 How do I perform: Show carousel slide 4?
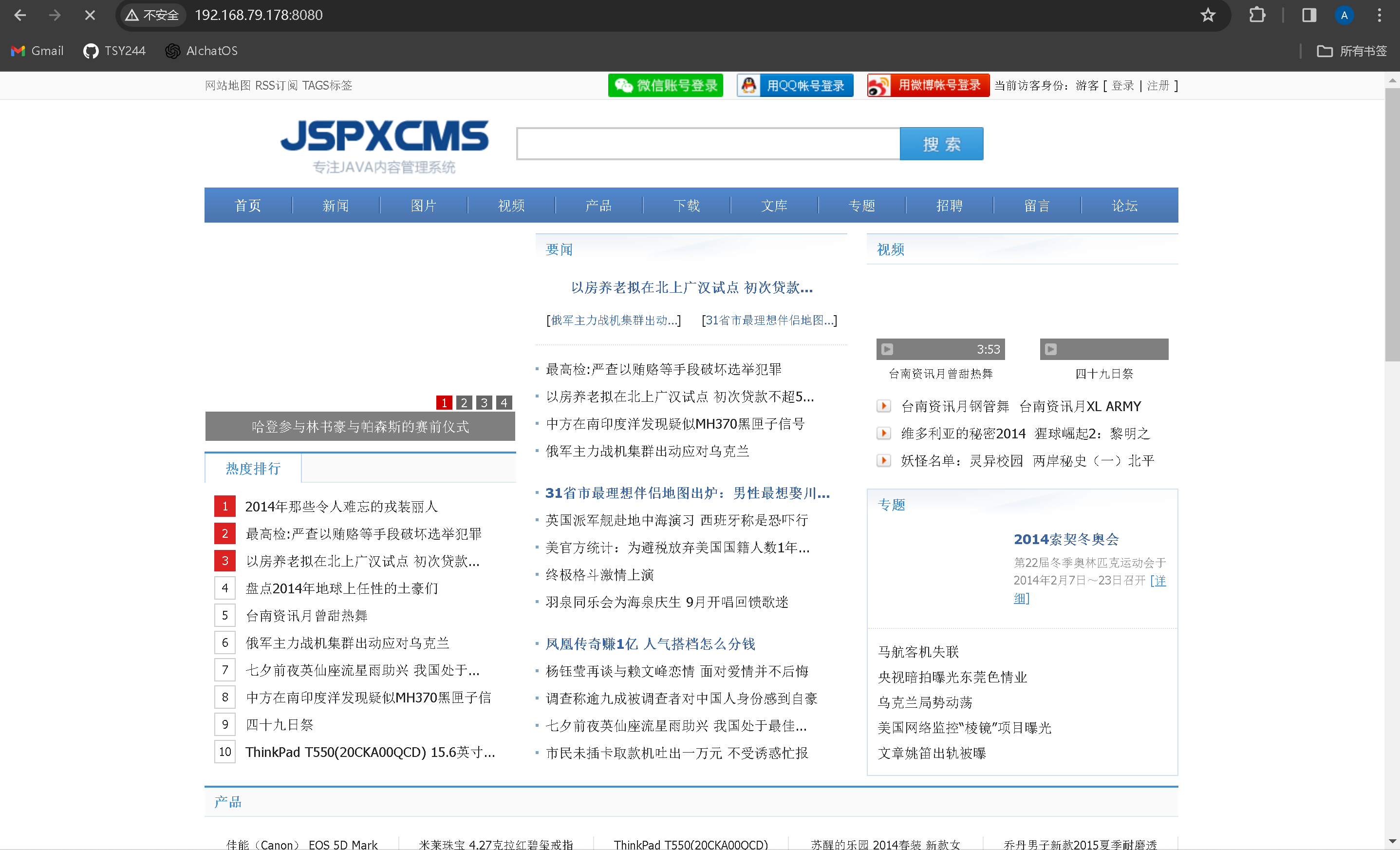point(504,403)
